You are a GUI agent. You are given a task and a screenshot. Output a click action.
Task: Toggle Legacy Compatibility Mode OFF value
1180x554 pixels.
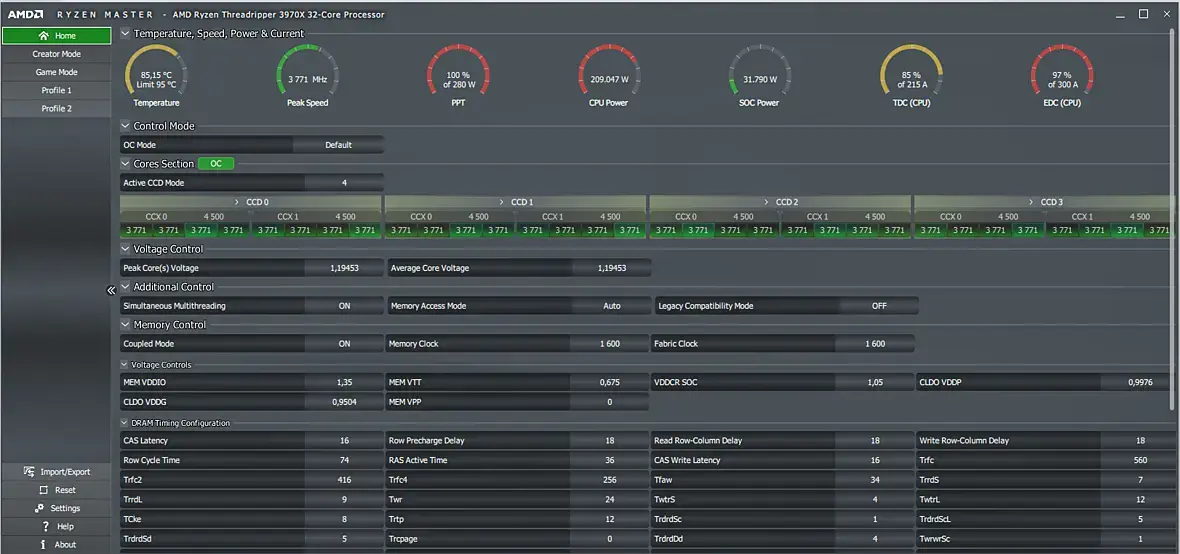[879, 306]
